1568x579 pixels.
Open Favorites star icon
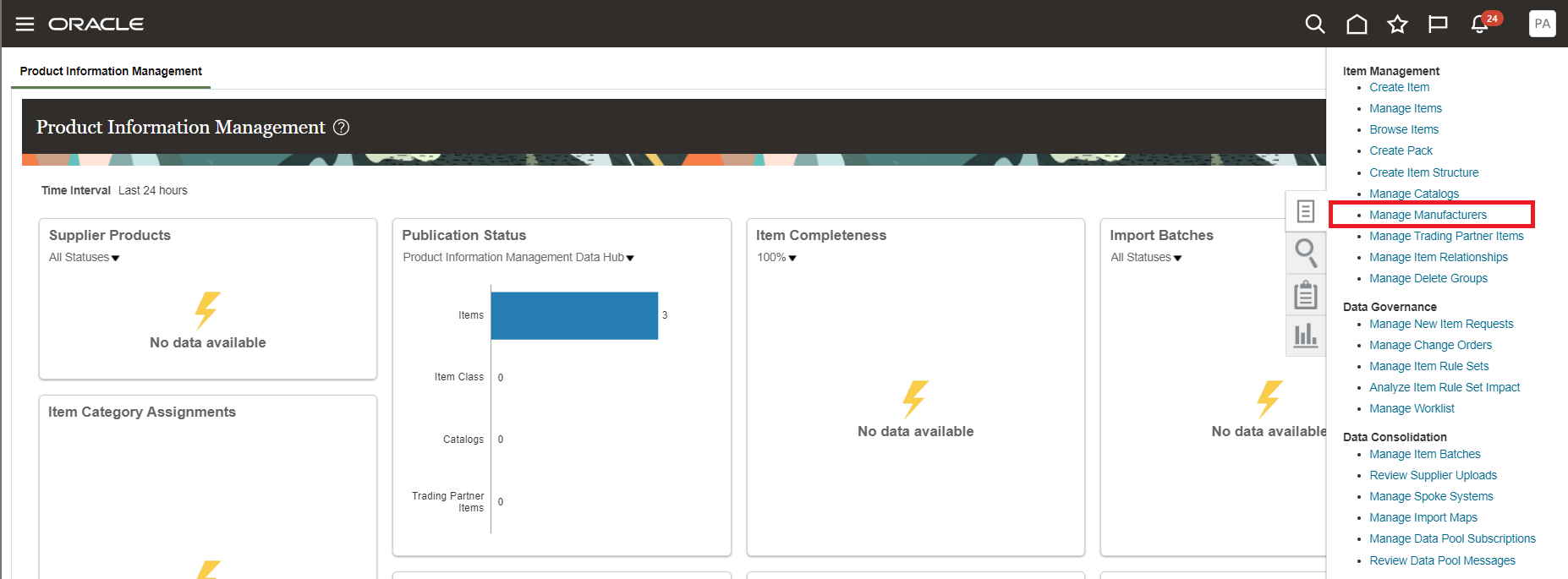point(1397,24)
